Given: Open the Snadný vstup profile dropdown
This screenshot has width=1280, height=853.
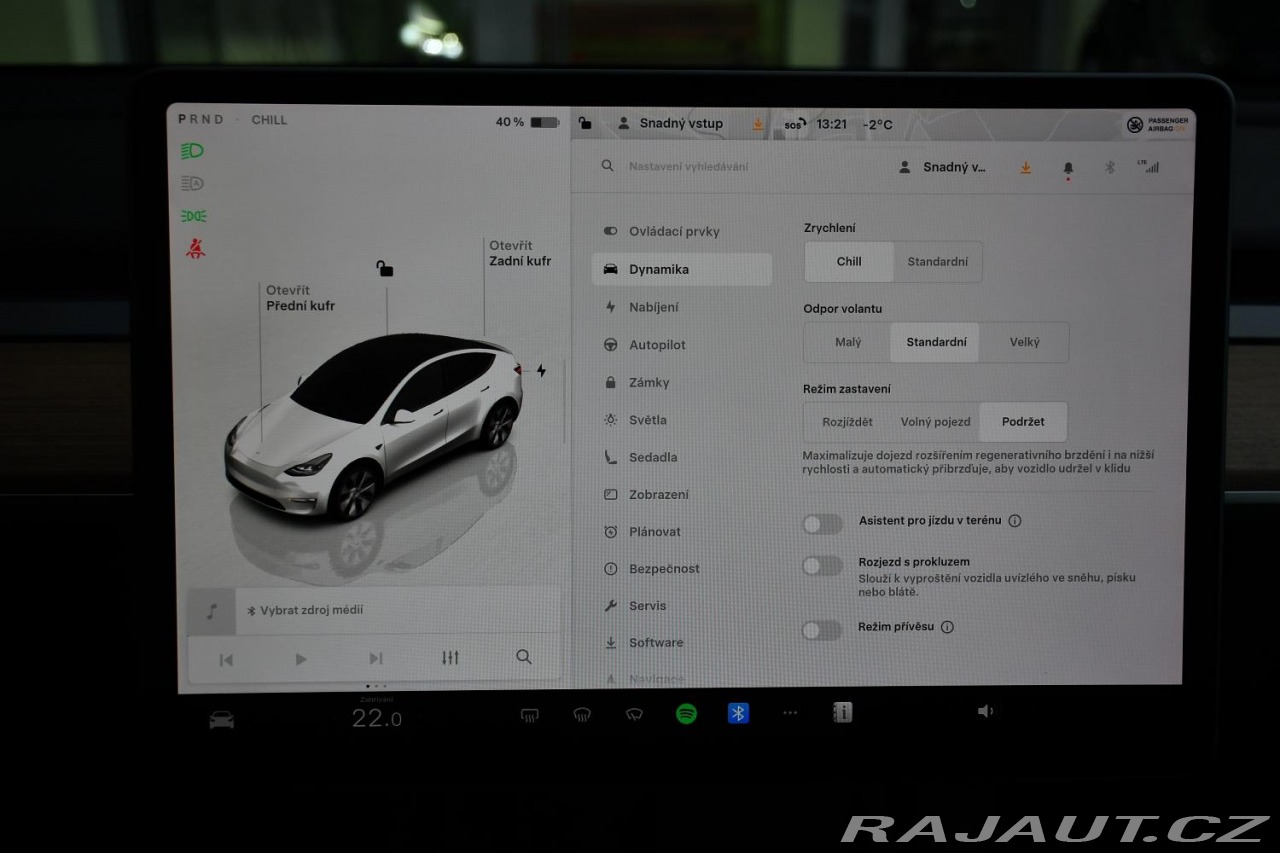Looking at the screenshot, I should click(x=944, y=168).
